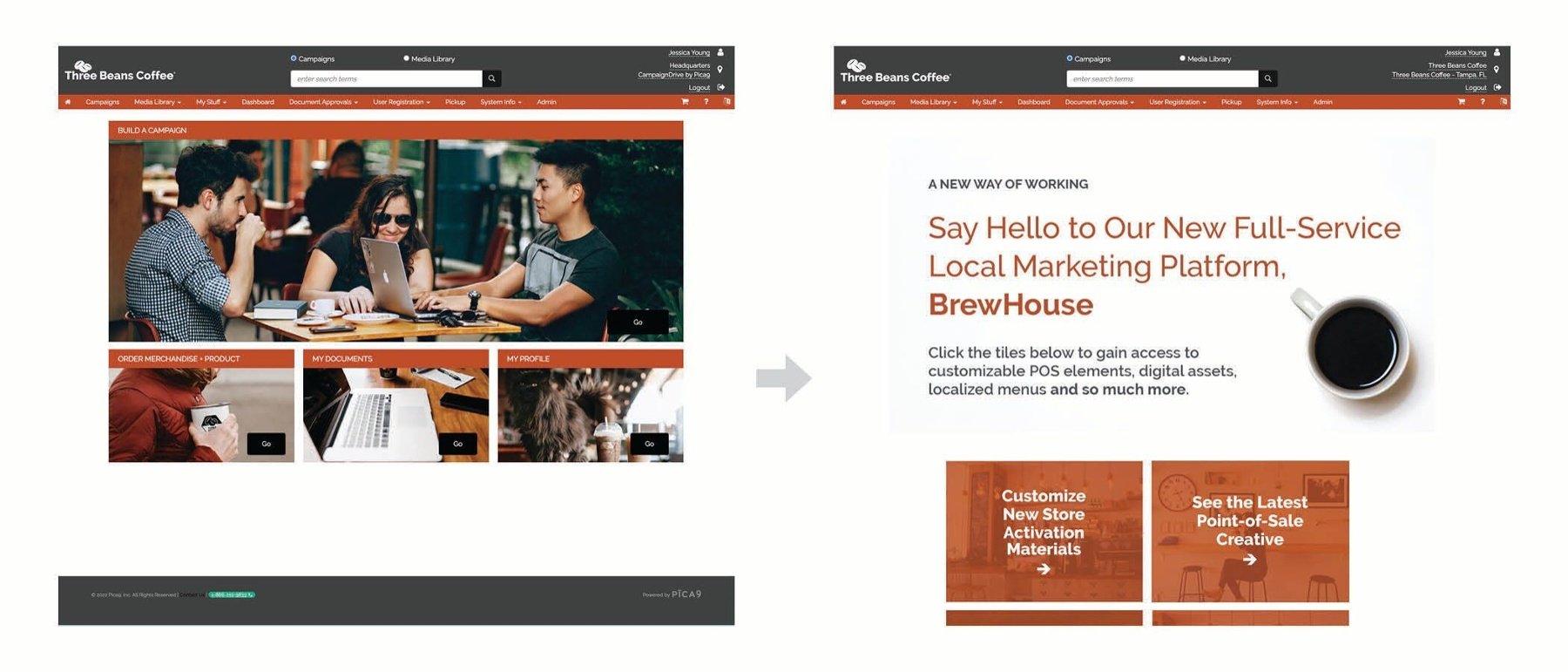Screen dimensions: 1568x672
Task: Open Dashboard menu item in right navbar
Action: click(x=1033, y=102)
